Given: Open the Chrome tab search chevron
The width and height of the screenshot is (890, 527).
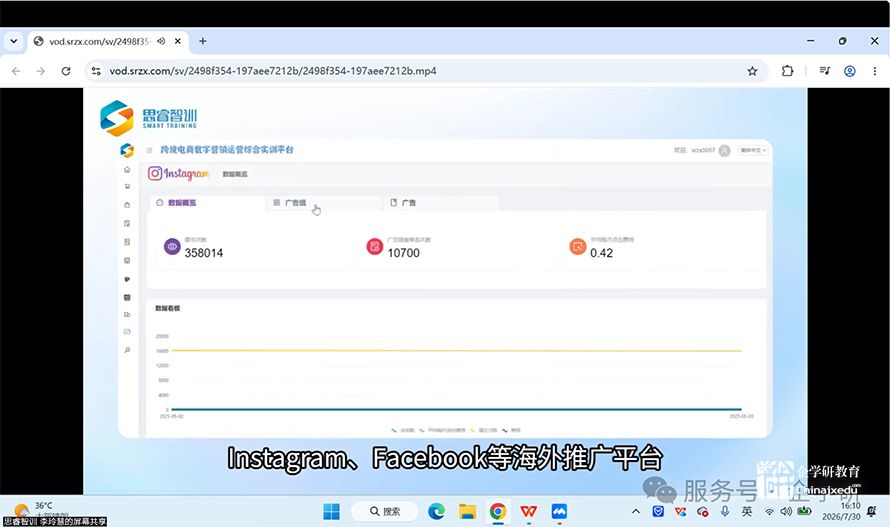Looking at the screenshot, I should pos(14,41).
